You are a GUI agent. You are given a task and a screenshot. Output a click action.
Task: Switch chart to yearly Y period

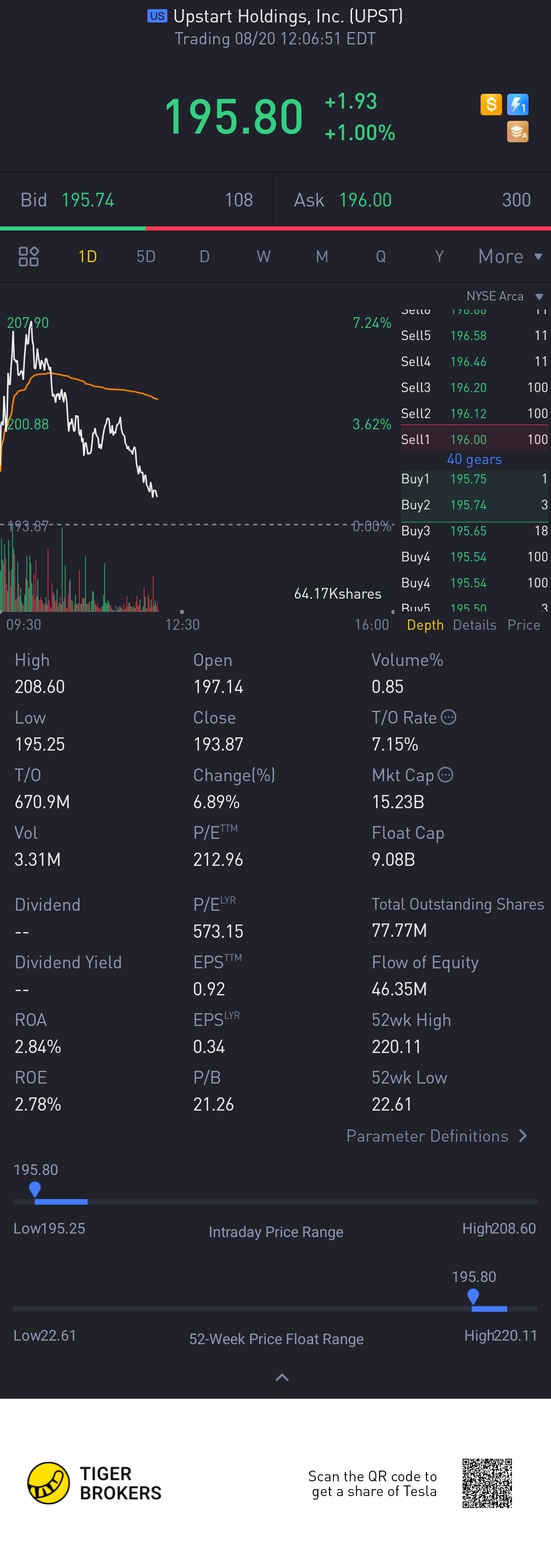(439, 256)
